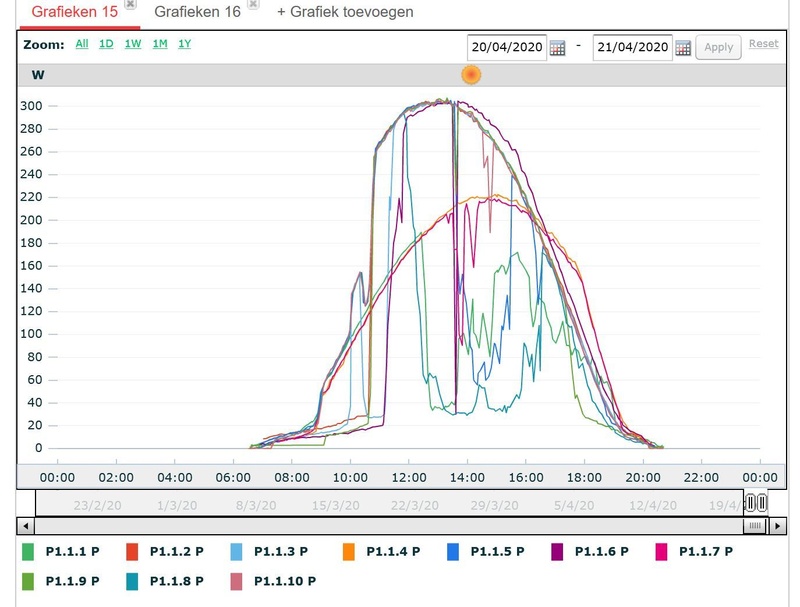The width and height of the screenshot is (800, 607).
Task: Click the Reset link
Action: pos(764,44)
